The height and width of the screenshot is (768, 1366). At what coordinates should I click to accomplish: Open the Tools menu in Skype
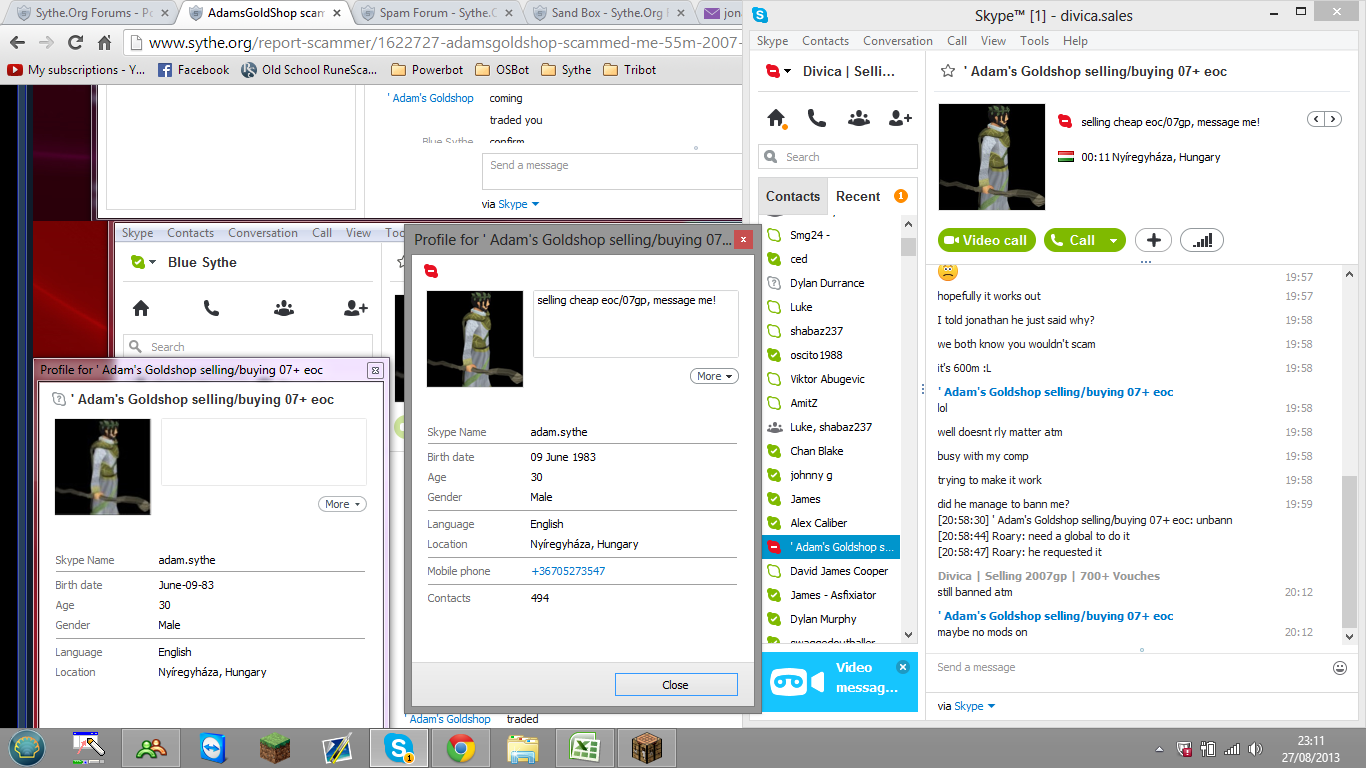coord(1034,41)
